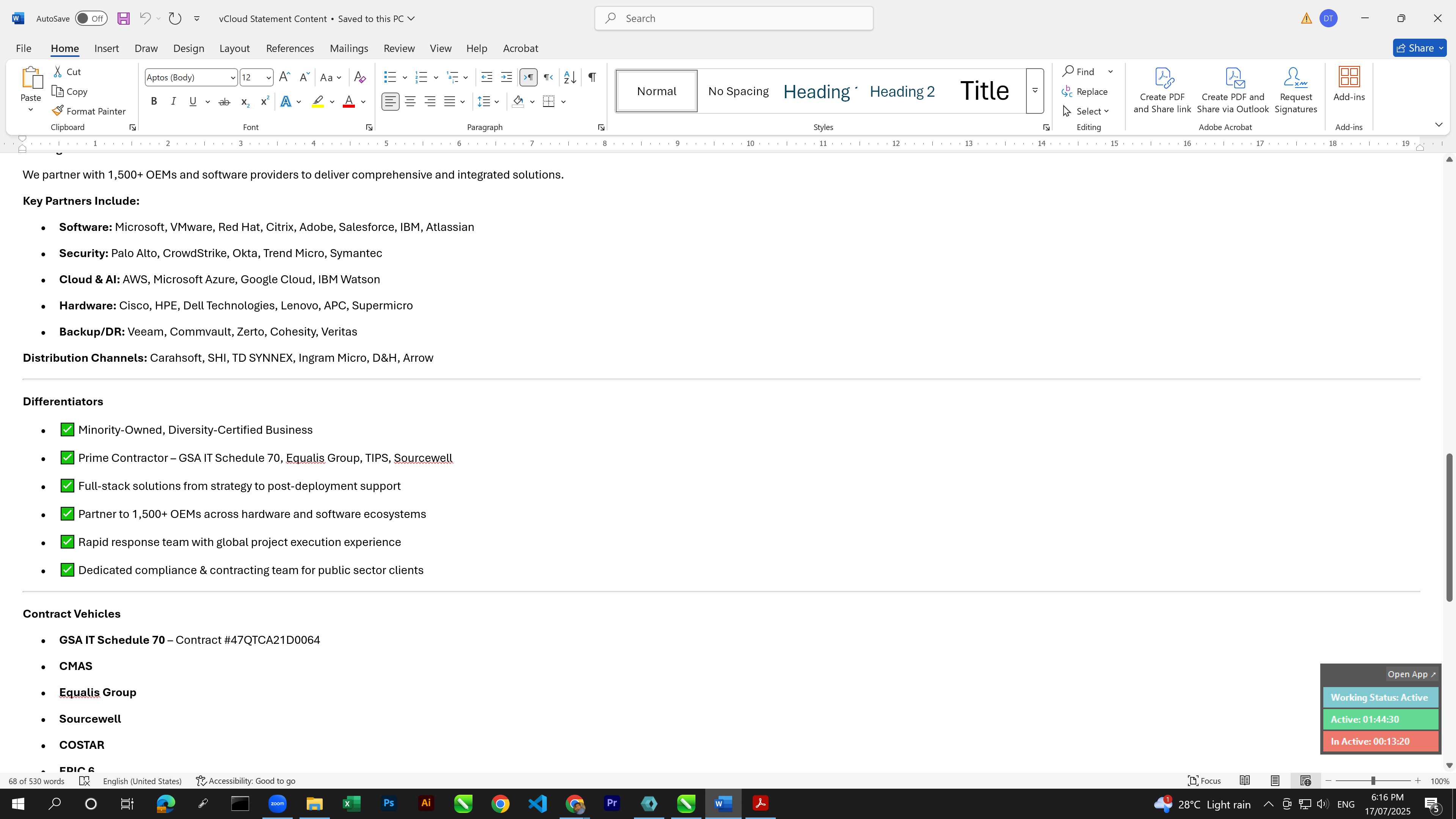Toggle show paragraph marks

coord(592,77)
